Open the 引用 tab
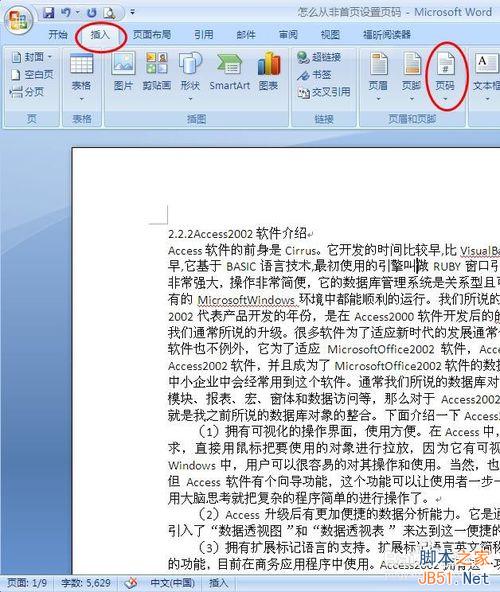Viewport: 500px width, 592px height. tap(204, 35)
